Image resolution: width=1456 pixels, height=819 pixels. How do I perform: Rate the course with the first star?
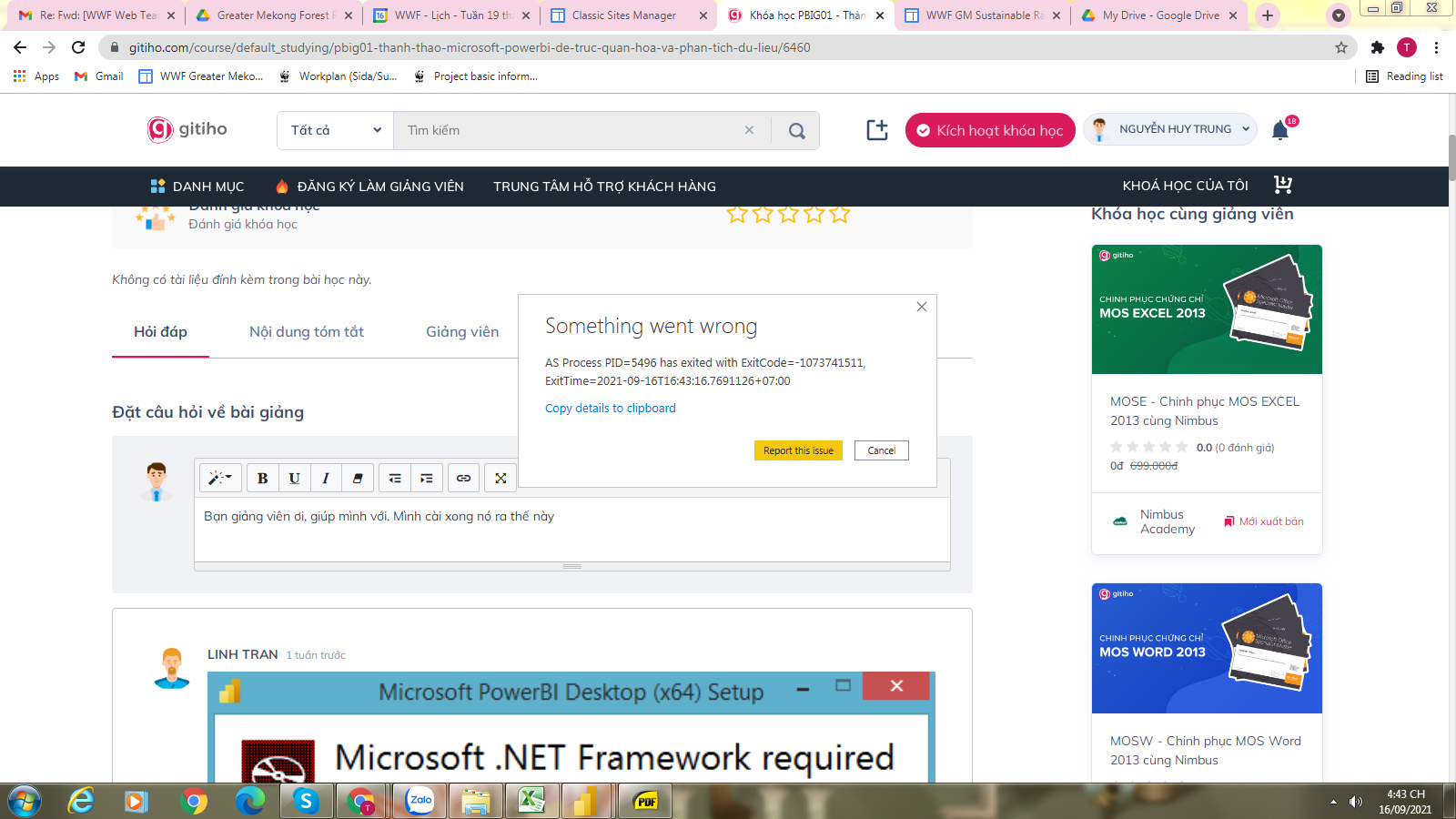point(737,216)
